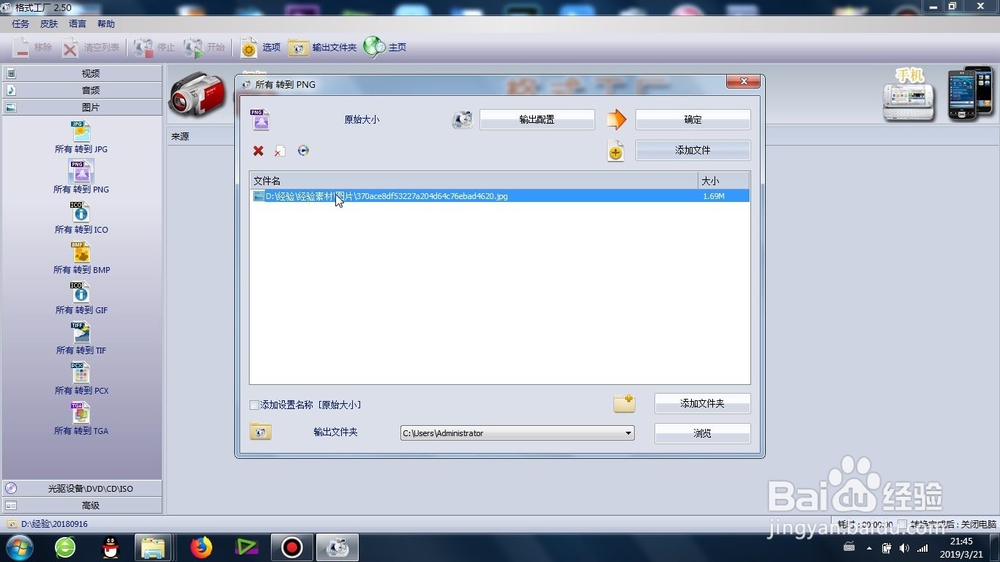Image resolution: width=1000 pixels, height=562 pixels.
Task: Click the video camera icon in main window
Action: tap(197, 94)
